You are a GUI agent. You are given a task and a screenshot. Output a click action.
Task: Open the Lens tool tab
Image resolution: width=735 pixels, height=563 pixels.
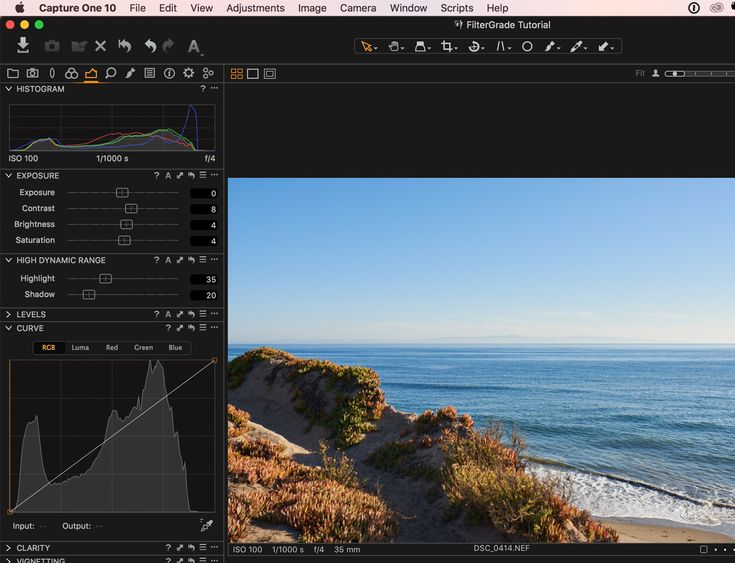(52, 73)
